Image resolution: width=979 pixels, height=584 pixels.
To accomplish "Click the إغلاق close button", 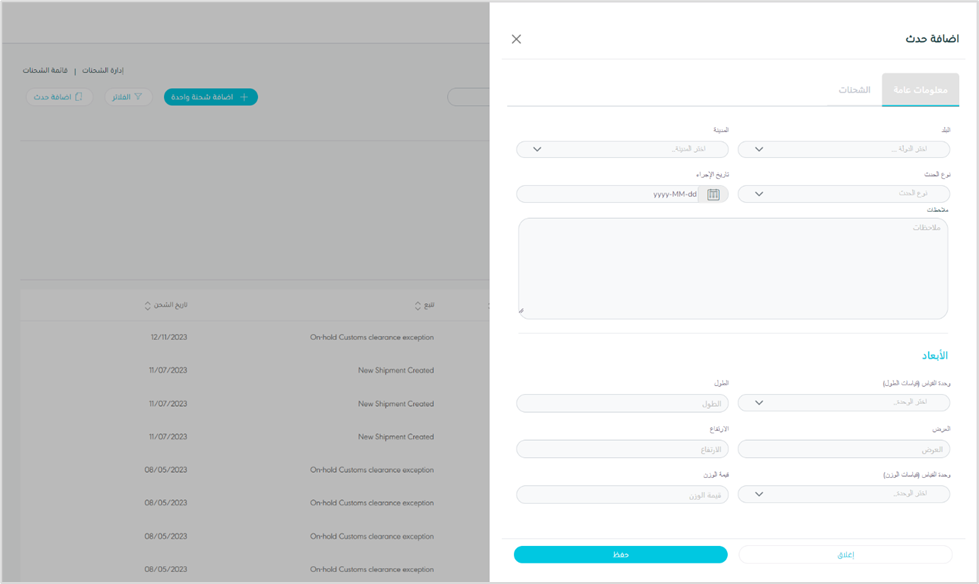I will tap(845, 554).
